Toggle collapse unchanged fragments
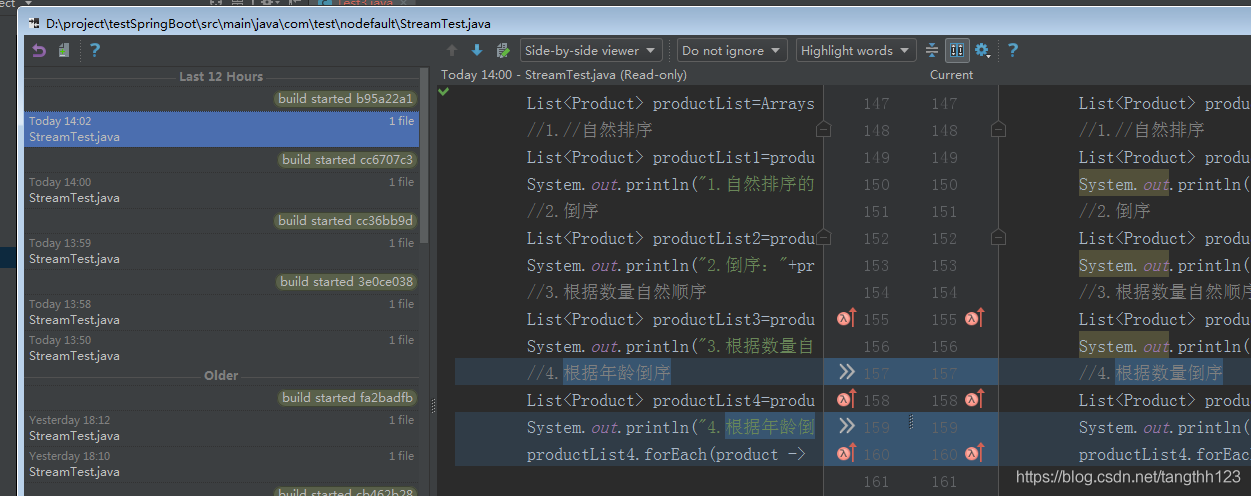 point(932,50)
